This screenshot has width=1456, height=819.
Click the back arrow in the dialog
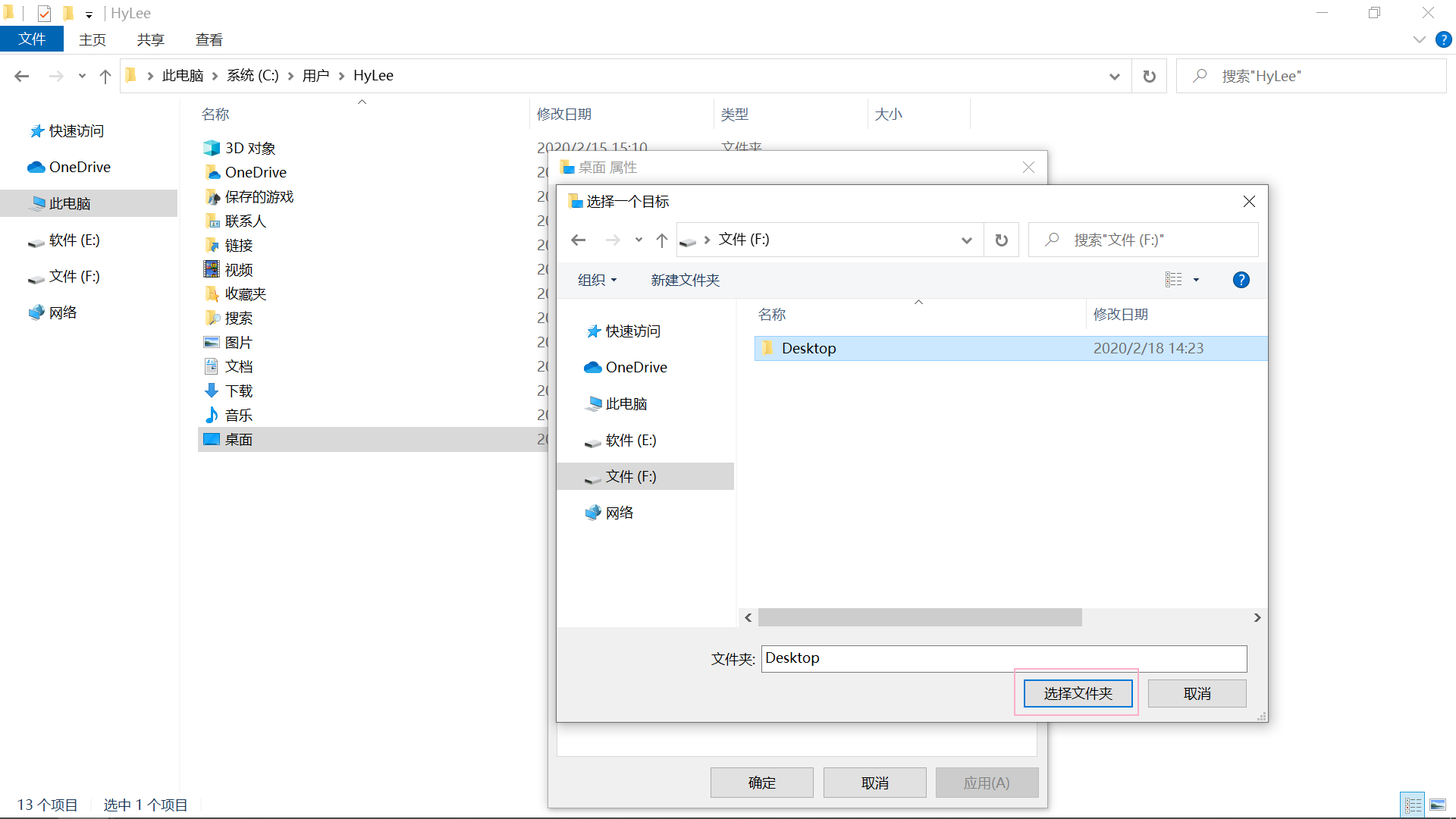(x=579, y=240)
